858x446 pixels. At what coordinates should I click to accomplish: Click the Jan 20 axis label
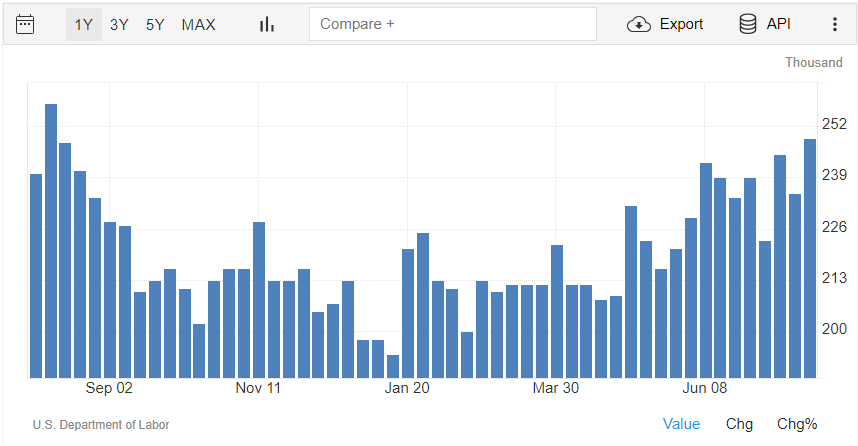[407, 388]
